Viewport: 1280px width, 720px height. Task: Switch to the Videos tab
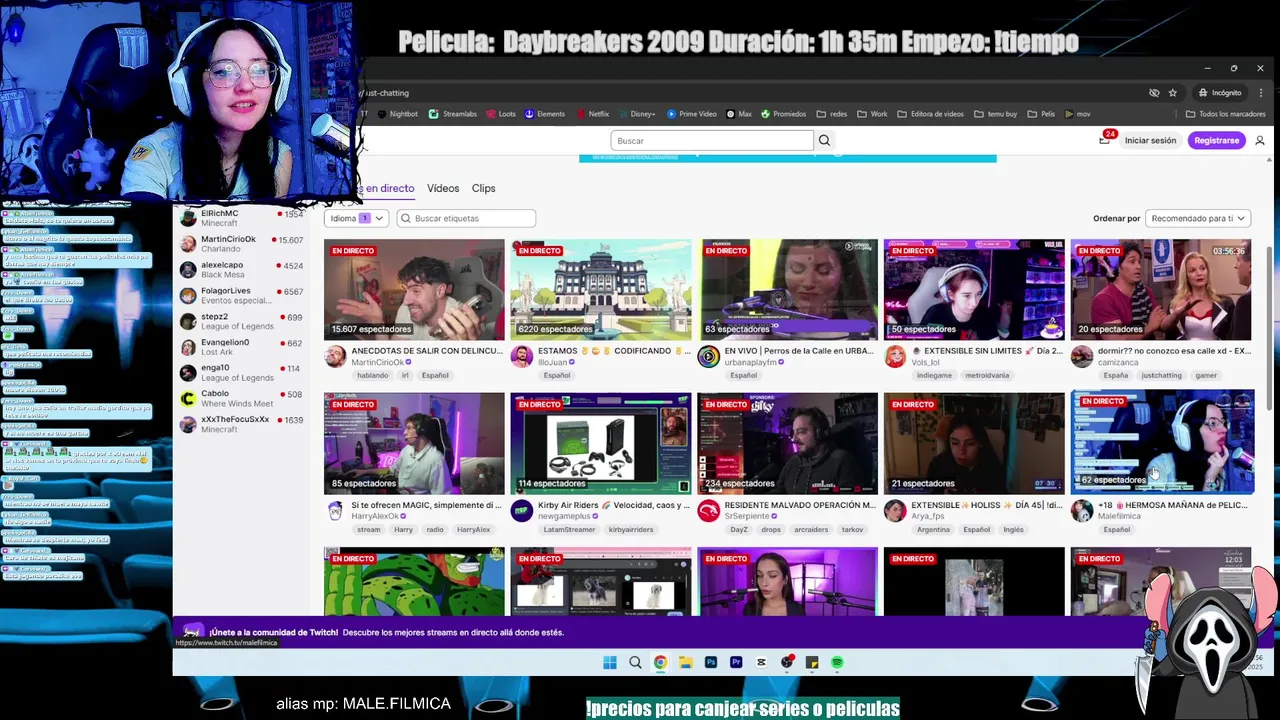coord(443,188)
